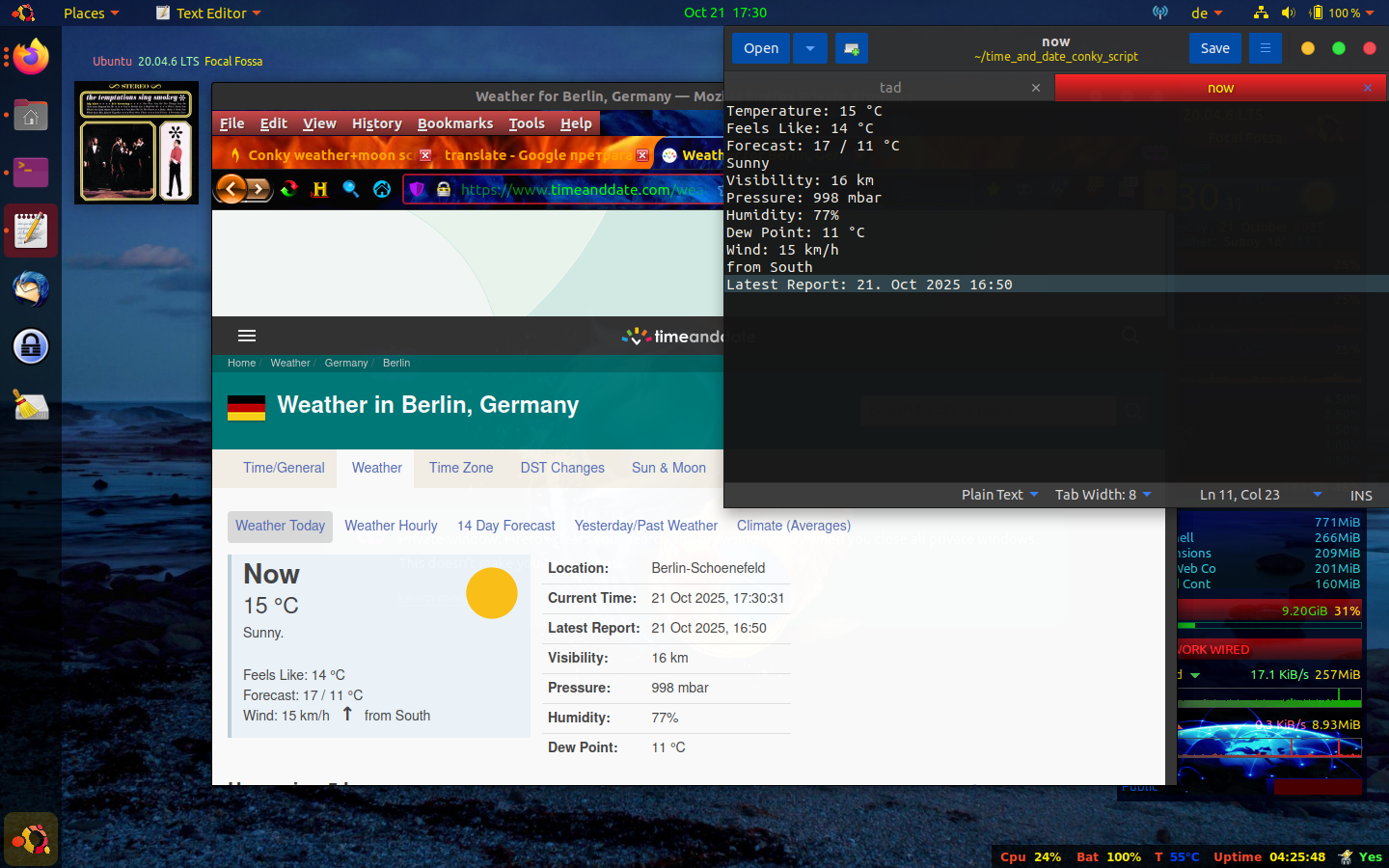The image size is (1389, 868).
Task: Click the INS overwrite toggle in status bar
Action: pyautogui.click(x=1361, y=495)
